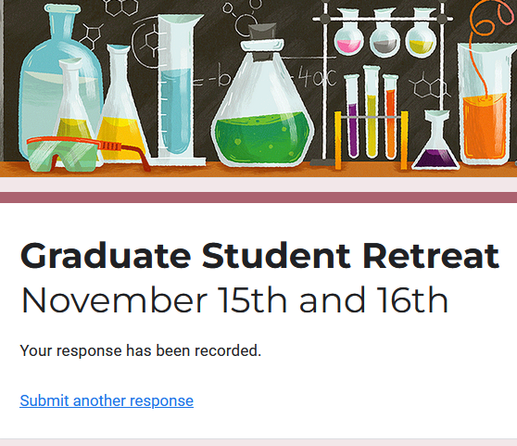Click the tall yellow Erlenmeyer flask
This screenshot has width=517, height=446.
[x=120, y=103]
